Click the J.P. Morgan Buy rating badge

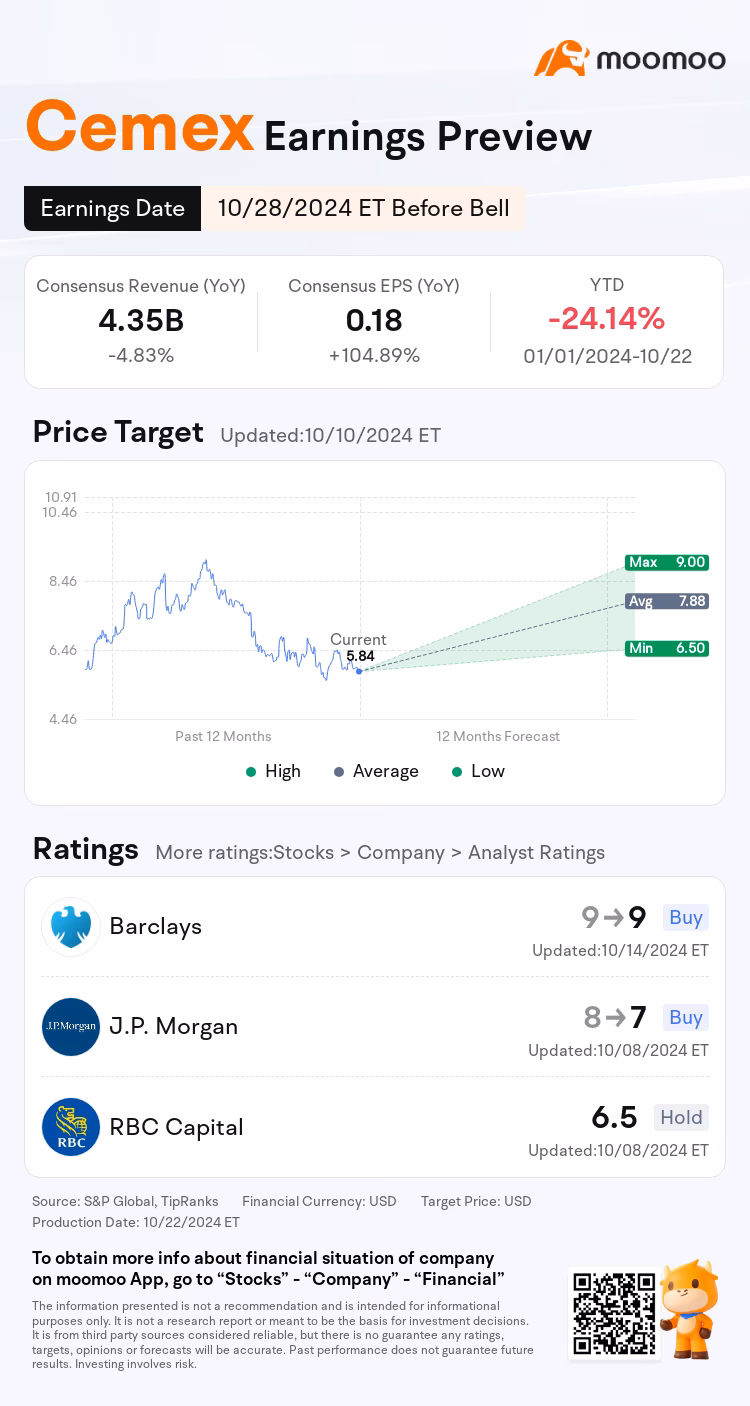[685, 1017]
